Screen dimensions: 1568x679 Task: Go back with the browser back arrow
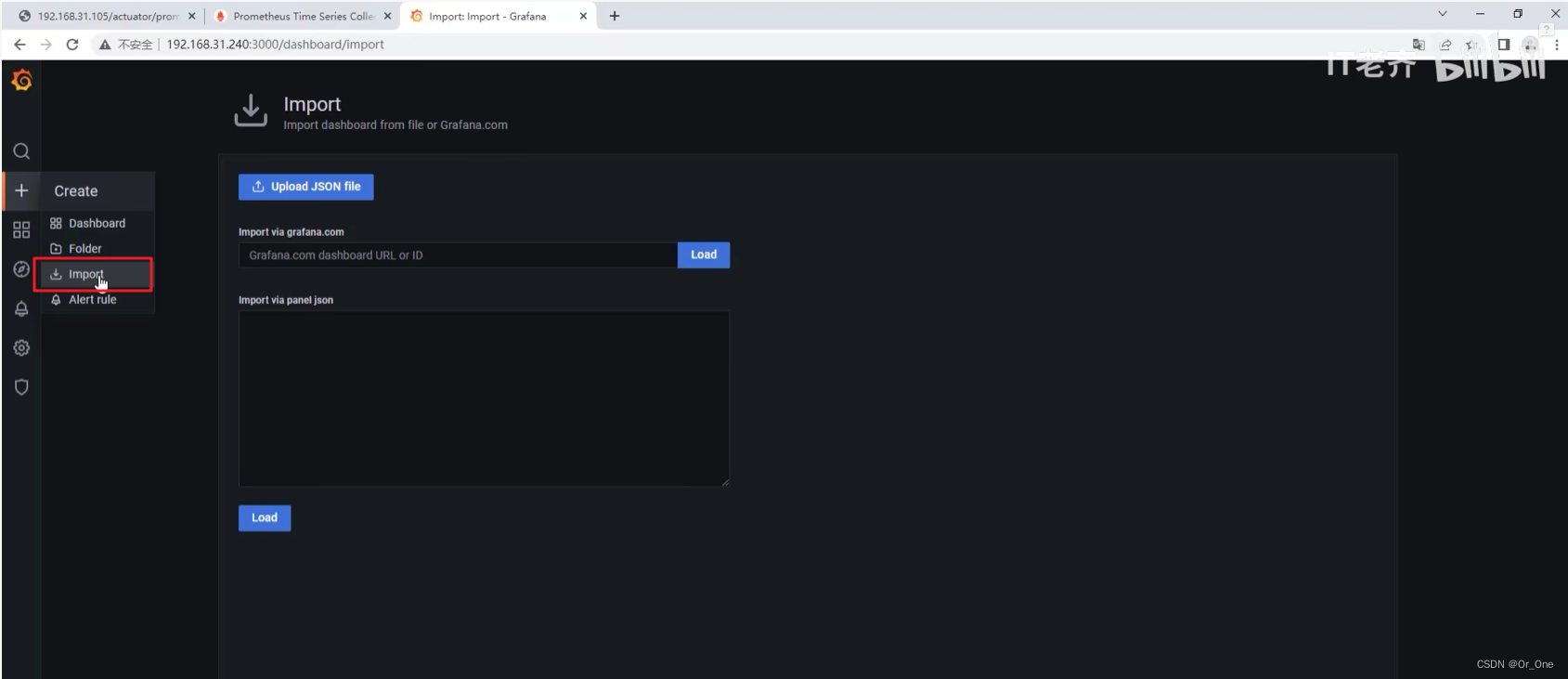(x=19, y=45)
